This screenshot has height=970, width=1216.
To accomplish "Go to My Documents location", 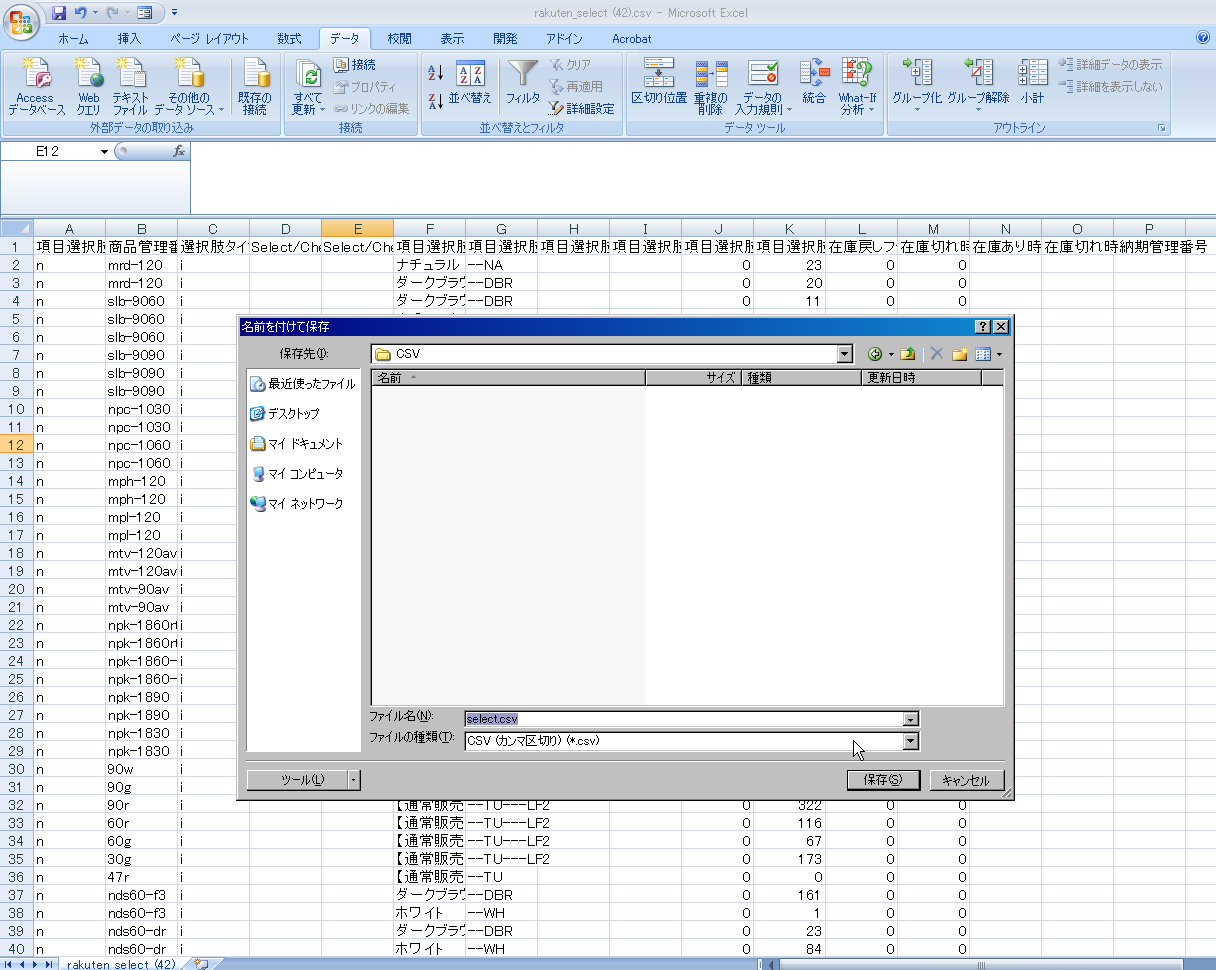I will [x=296, y=443].
